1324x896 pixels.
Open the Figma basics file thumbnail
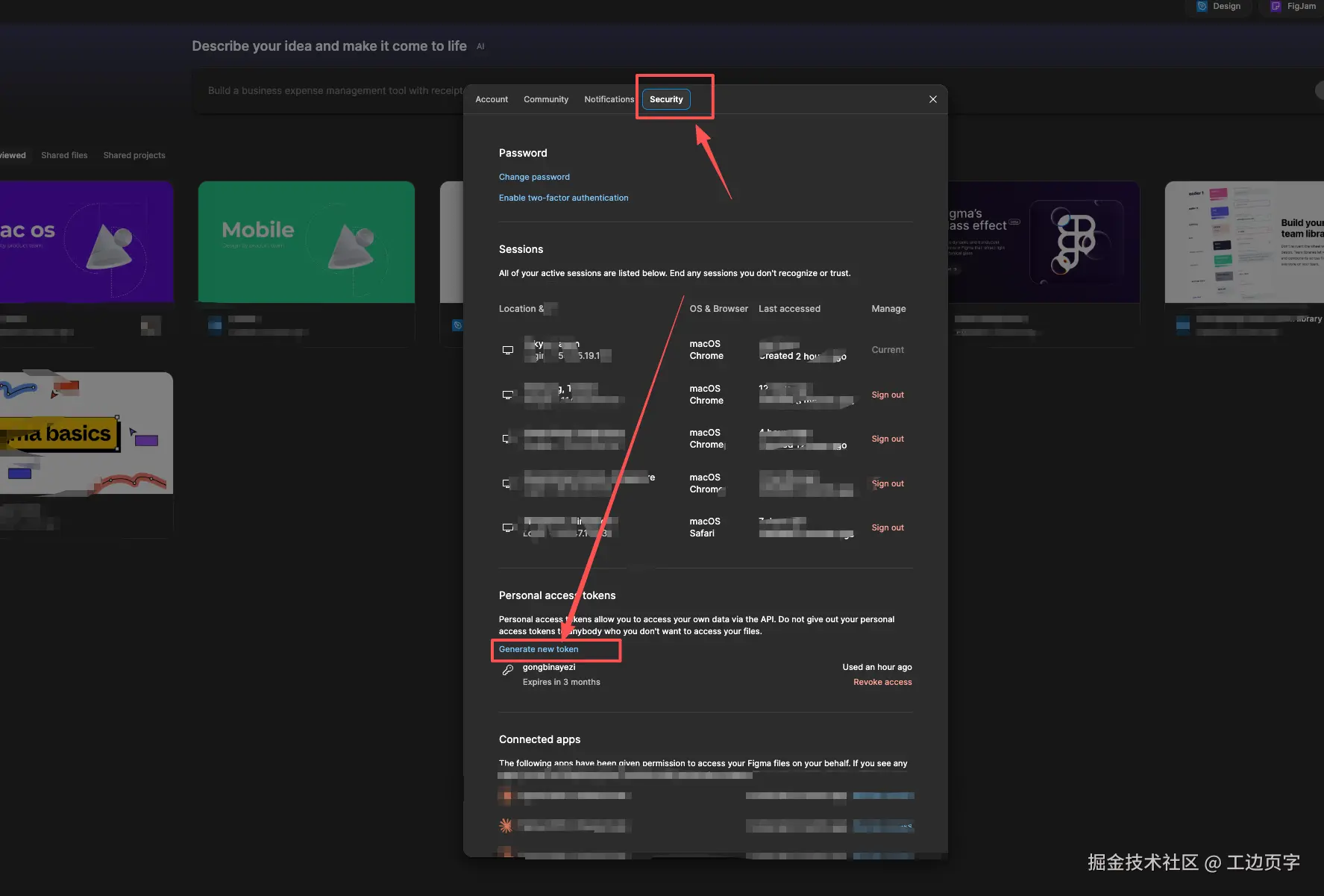(86, 433)
